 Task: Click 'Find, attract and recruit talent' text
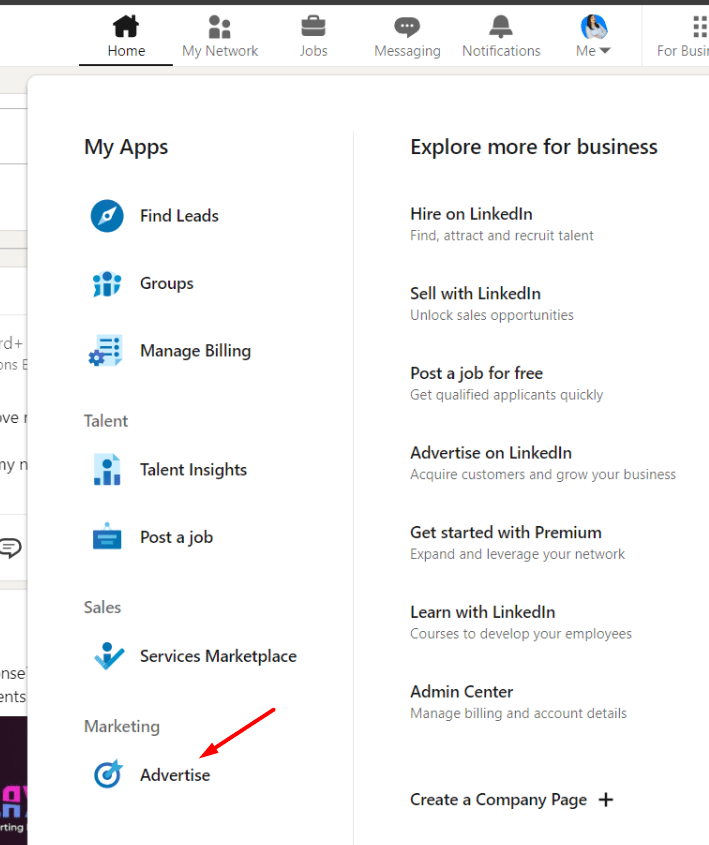point(502,236)
